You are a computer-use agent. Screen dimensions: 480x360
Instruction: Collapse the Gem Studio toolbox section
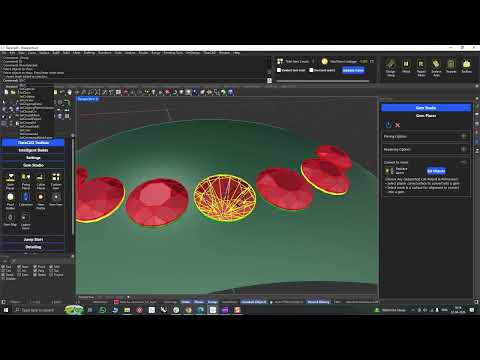tap(33, 165)
